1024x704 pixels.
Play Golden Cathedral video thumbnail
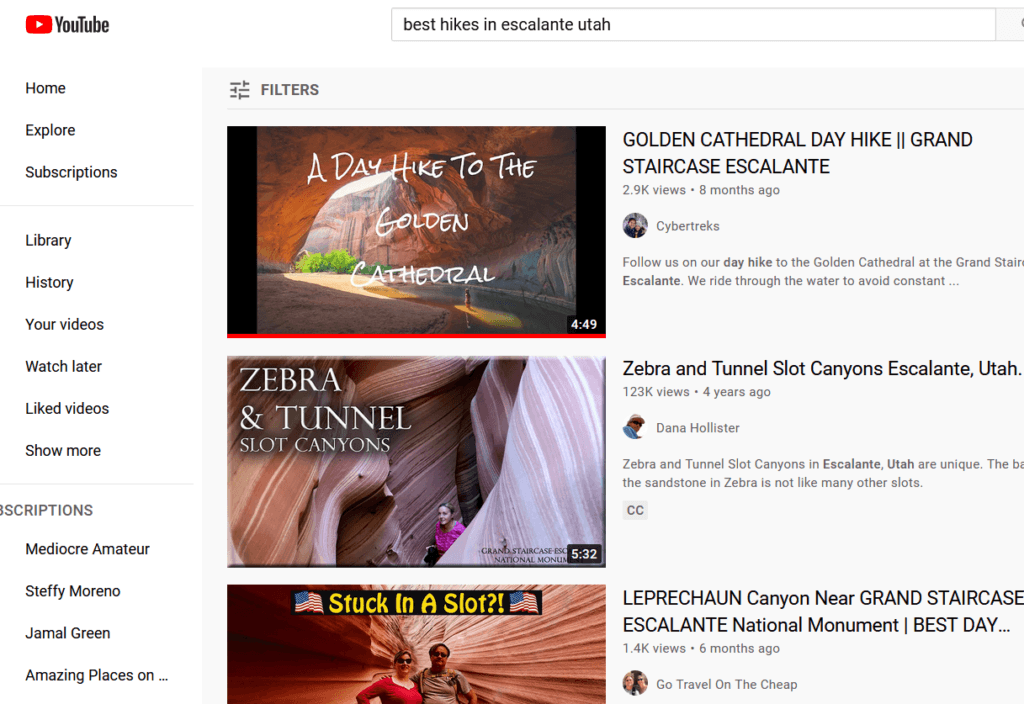coord(416,232)
